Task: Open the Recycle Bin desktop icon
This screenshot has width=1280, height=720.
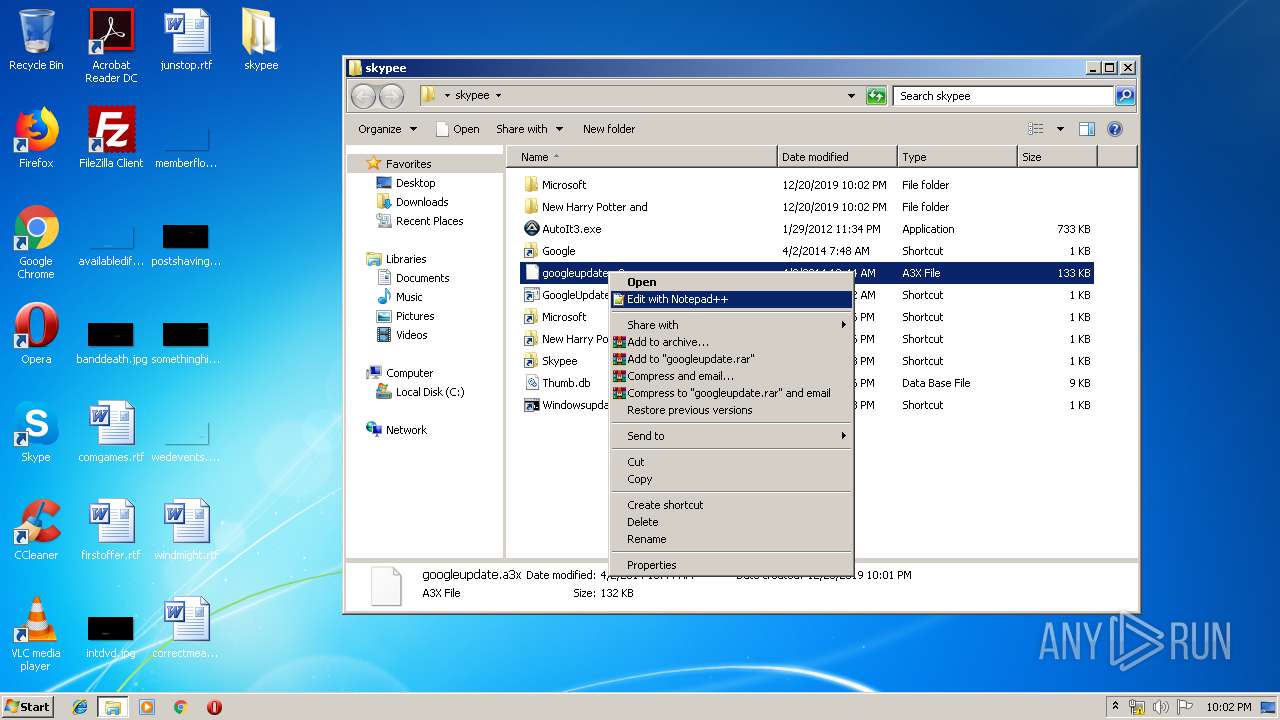Action: (36, 41)
